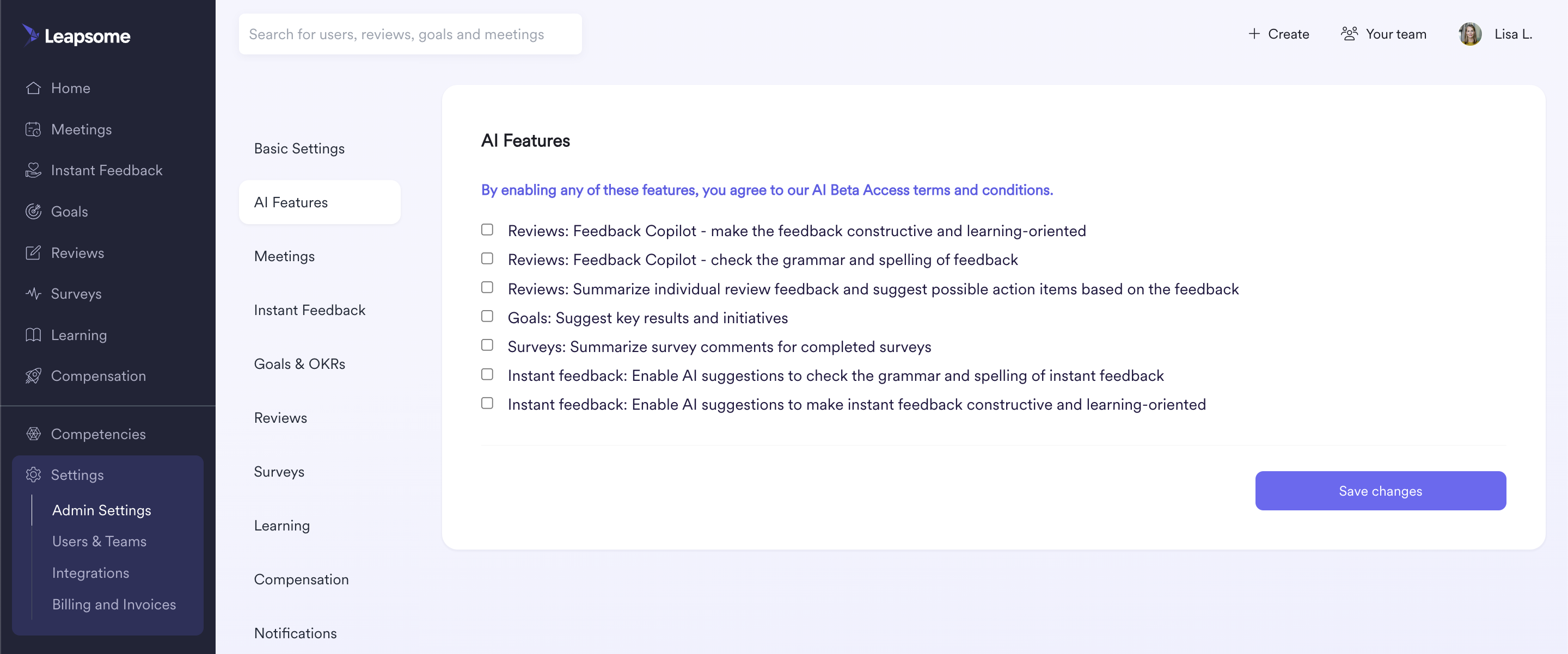Open Compensation via the rocket icon

[33, 376]
